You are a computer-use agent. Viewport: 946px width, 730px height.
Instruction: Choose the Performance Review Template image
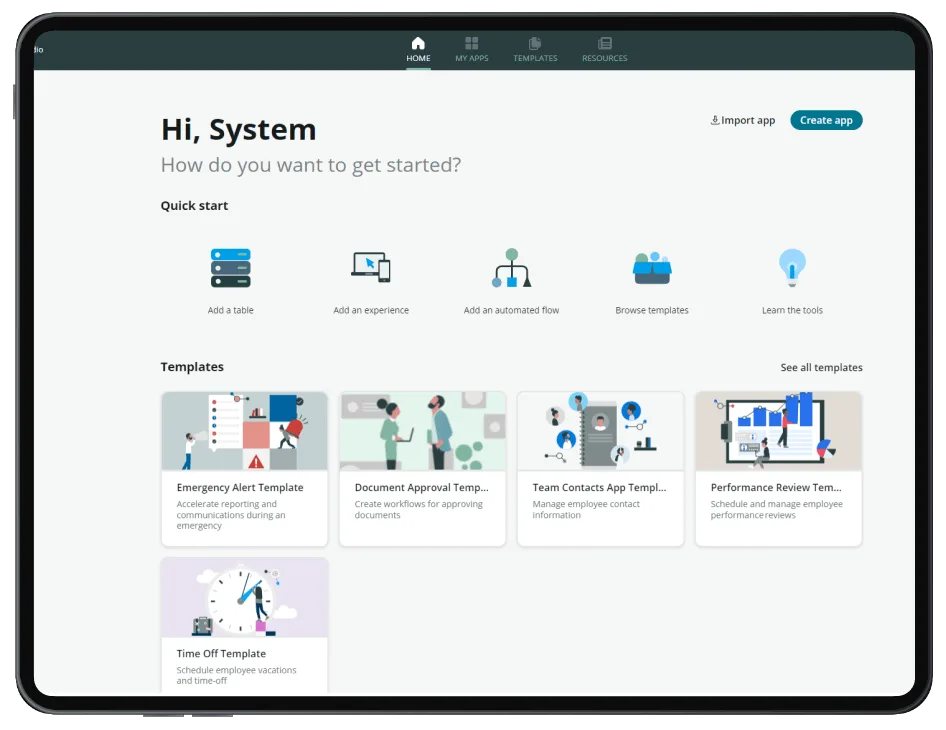pos(778,431)
